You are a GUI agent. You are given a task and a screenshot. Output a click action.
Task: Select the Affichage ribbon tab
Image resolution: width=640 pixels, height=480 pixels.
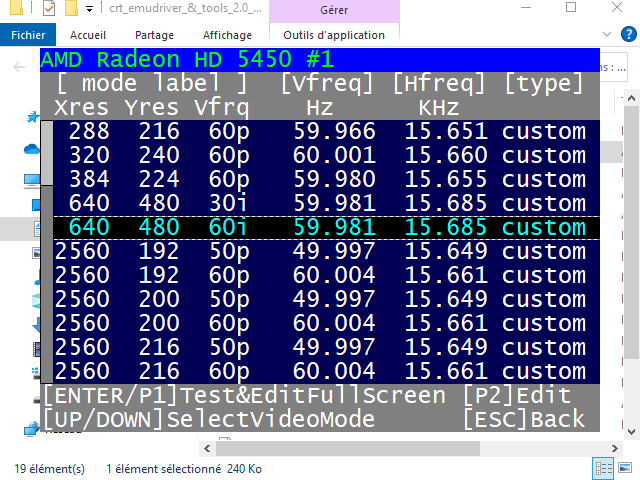(x=227, y=35)
